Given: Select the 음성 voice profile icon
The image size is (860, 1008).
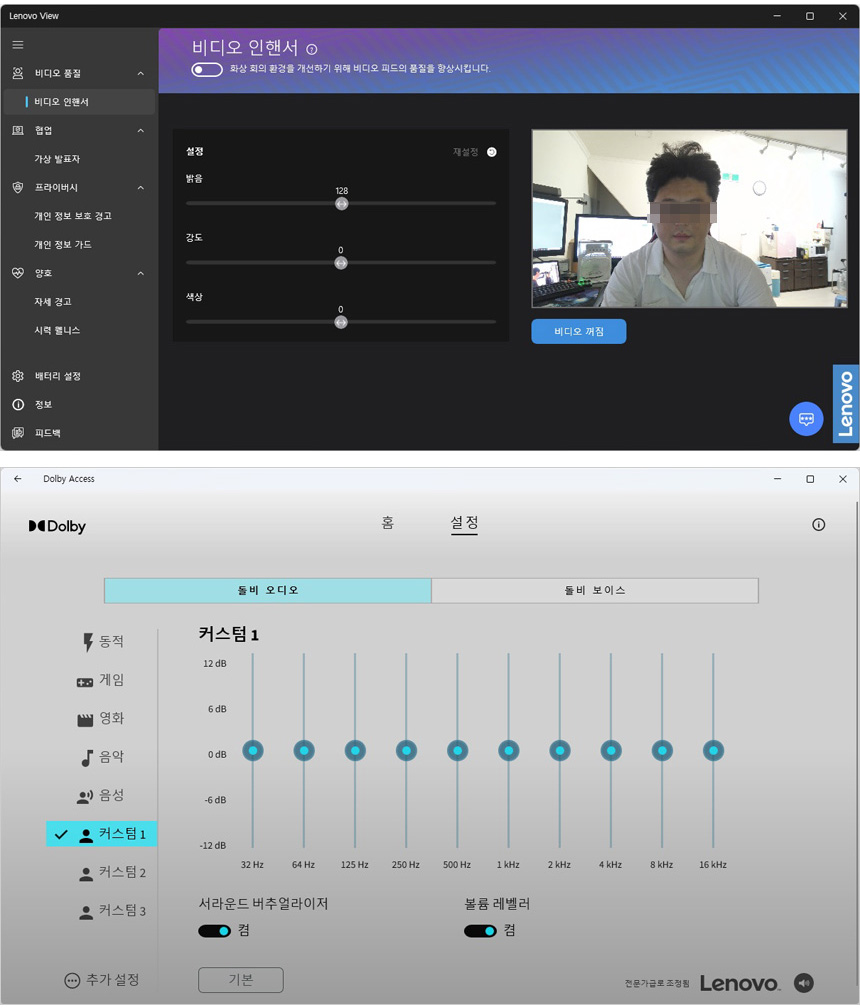Looking at the screenshot, I should [x=85, y=797].
